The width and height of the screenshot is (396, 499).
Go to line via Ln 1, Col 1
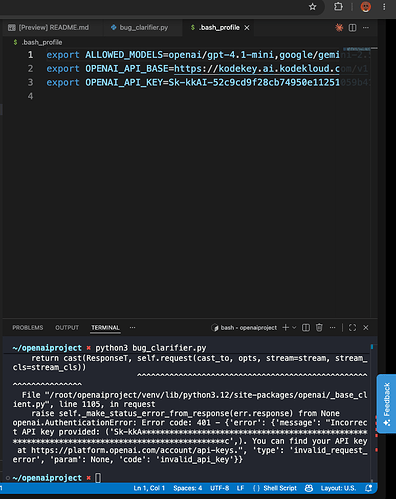coord(149,488)
